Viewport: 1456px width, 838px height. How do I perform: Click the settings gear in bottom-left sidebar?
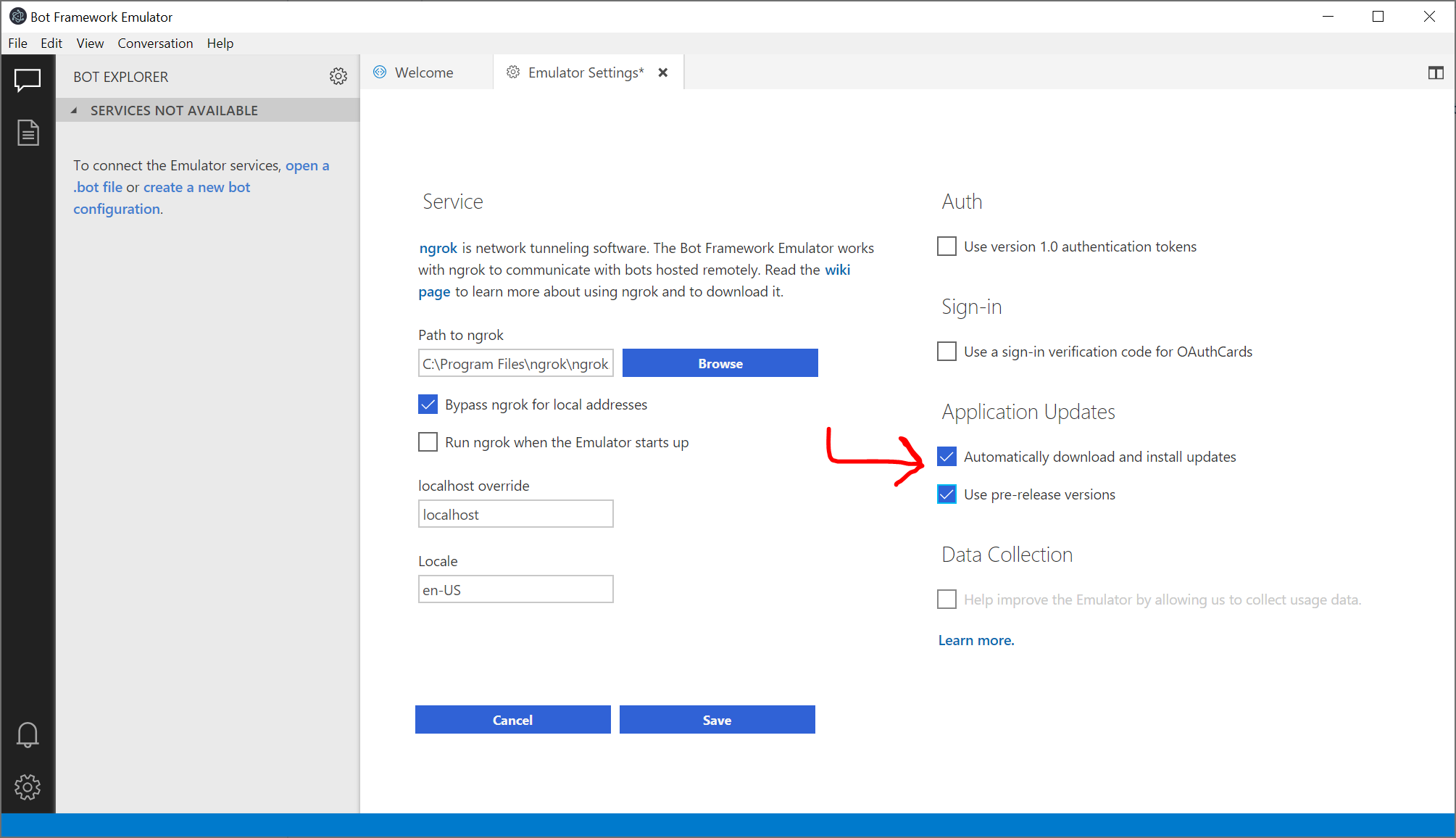pyautogui.click(x=28, y=787)
